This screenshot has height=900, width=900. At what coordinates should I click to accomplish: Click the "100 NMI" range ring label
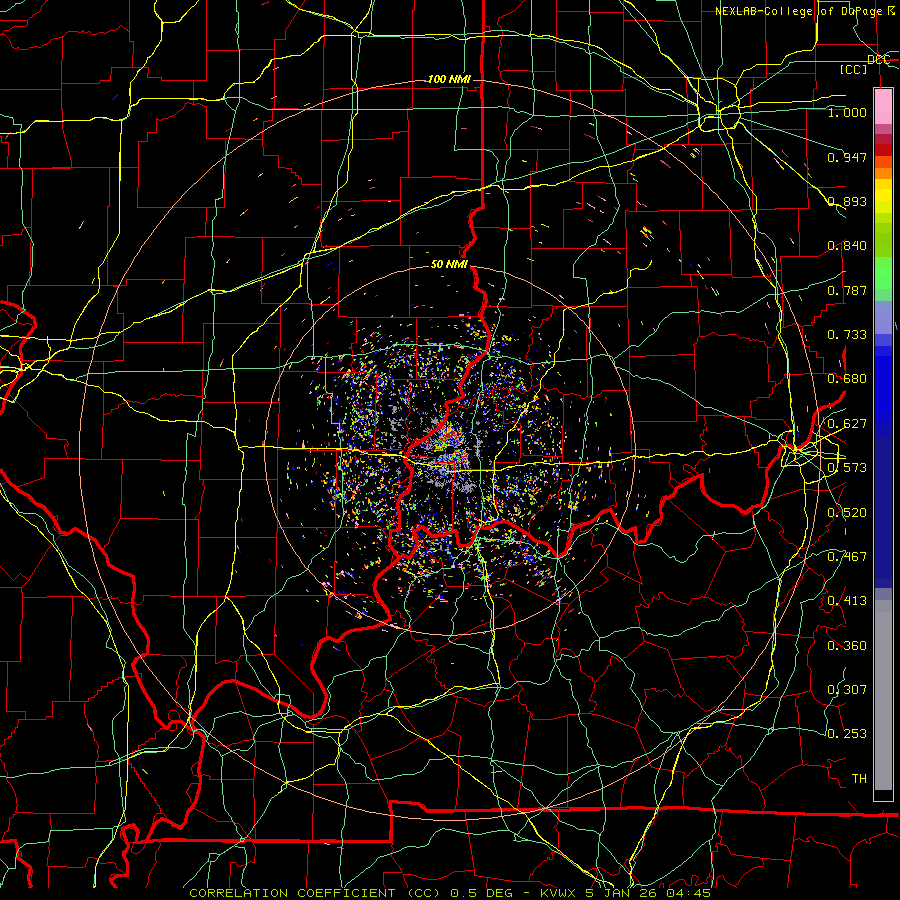[x=449, y=79]
